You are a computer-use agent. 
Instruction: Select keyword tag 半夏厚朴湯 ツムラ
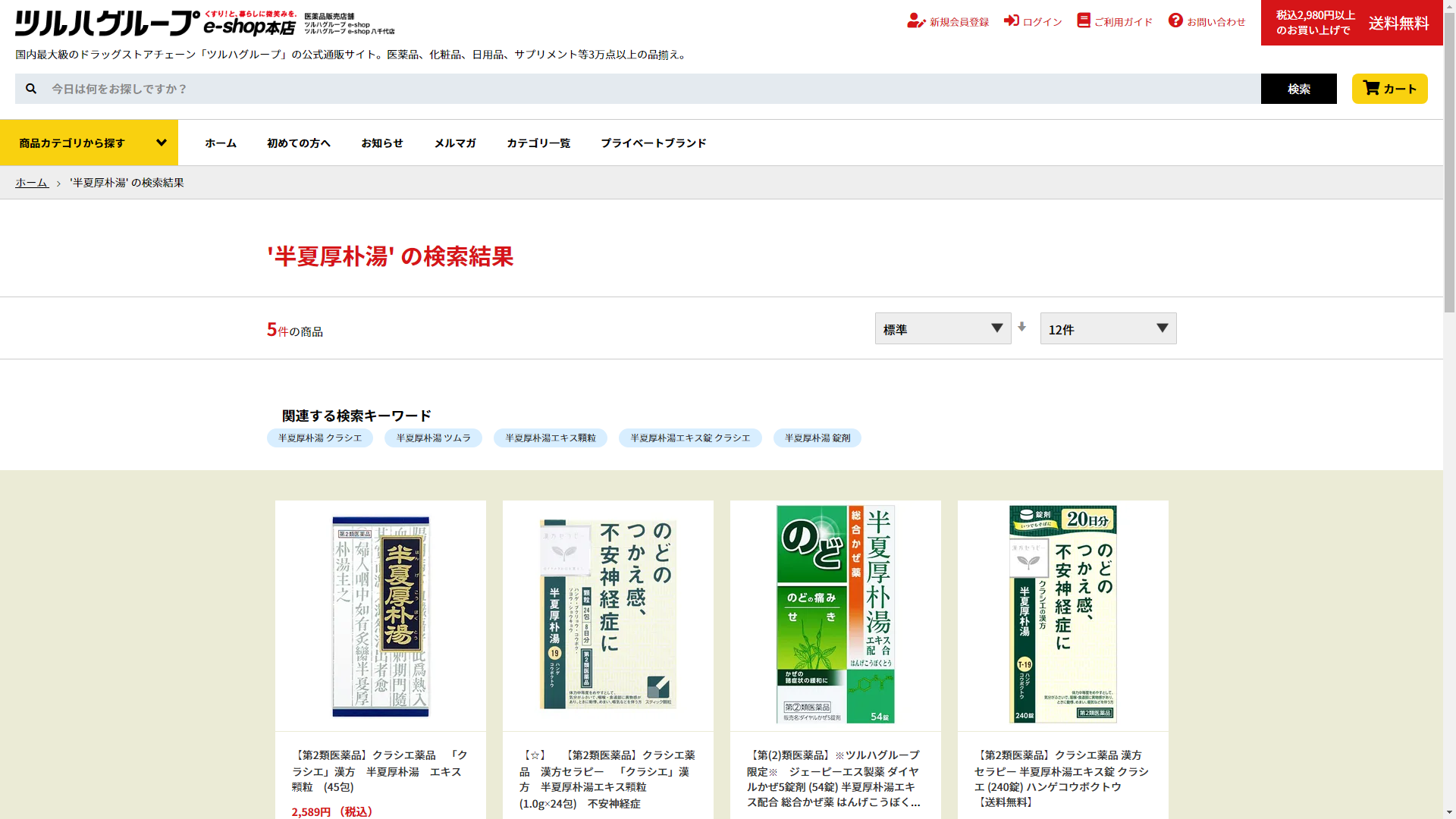tap(433, 438)
